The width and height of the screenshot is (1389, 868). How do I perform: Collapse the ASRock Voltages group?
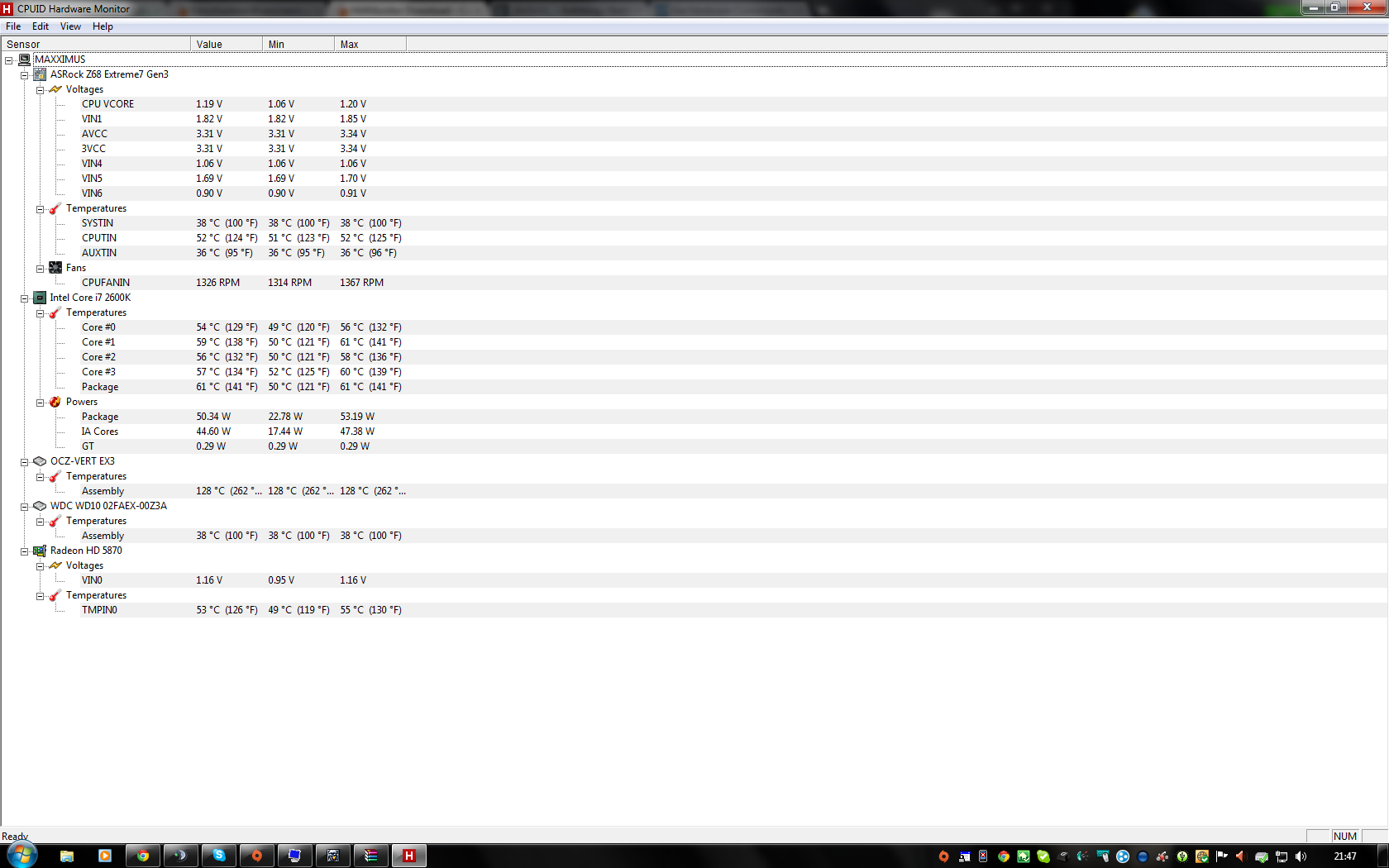point(40,90)
